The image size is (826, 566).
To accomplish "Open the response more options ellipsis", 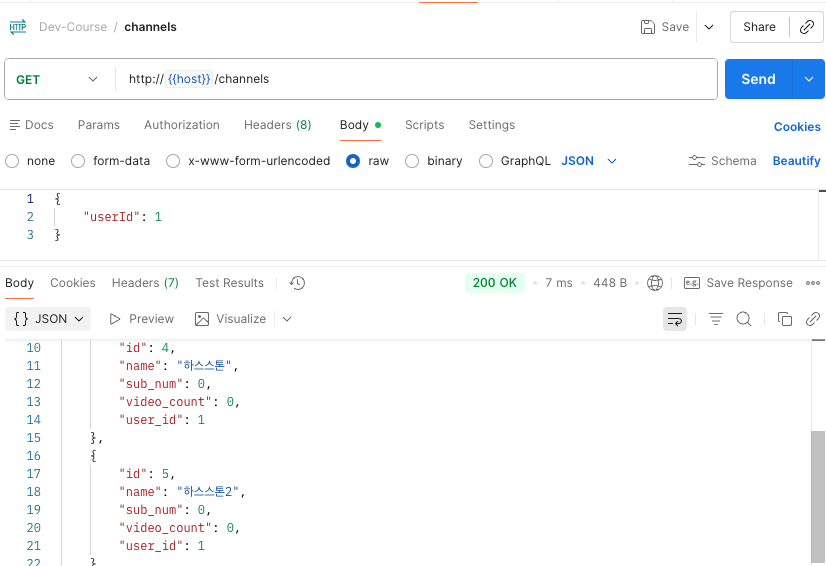I will [813, 283].
